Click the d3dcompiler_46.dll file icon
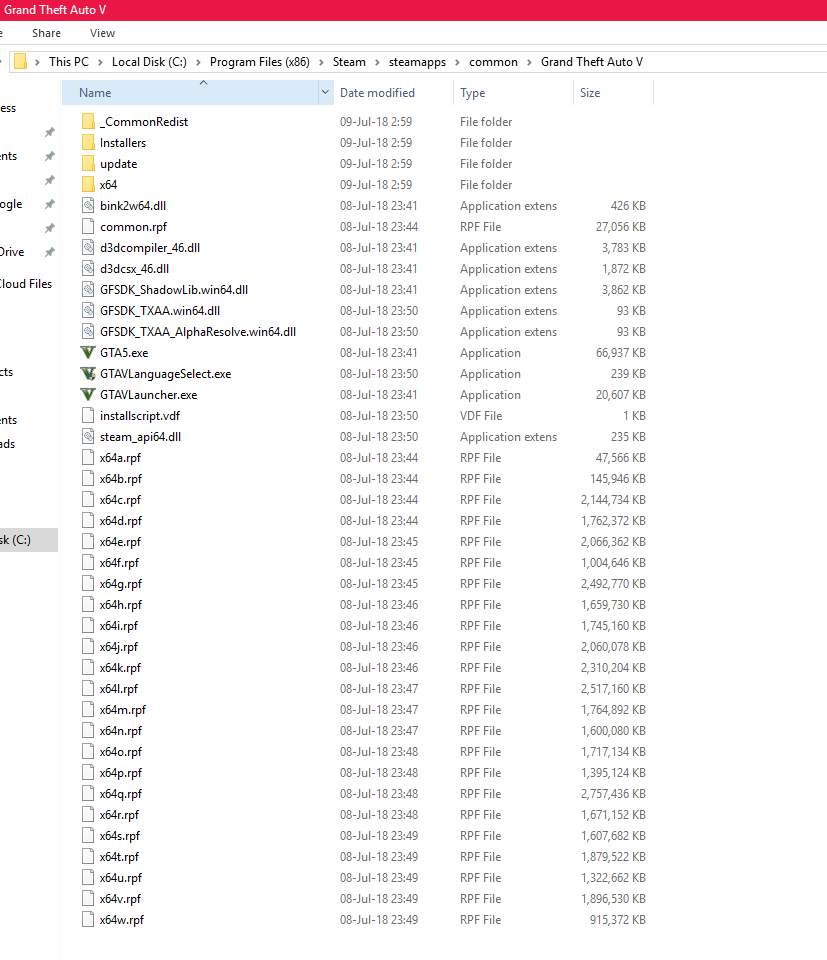This screenshot has width=827, height=960. tap(88, 248)
